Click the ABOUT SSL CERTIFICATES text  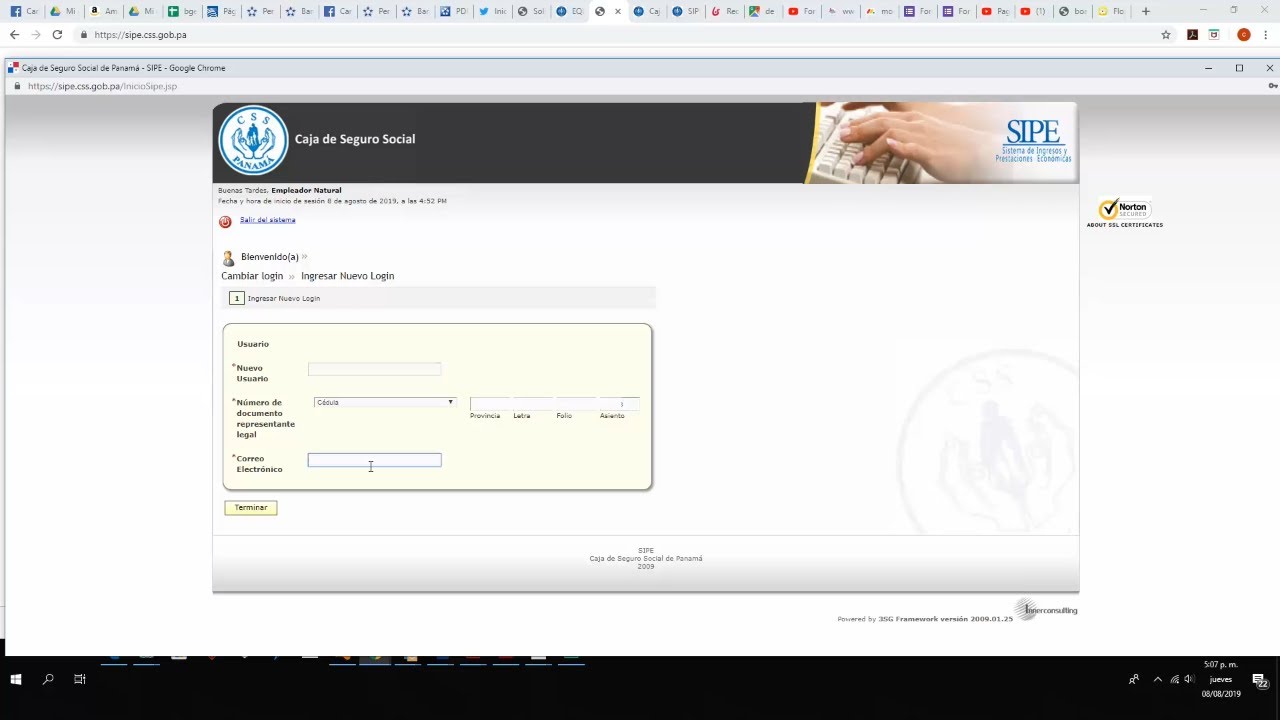point(1125,225)
